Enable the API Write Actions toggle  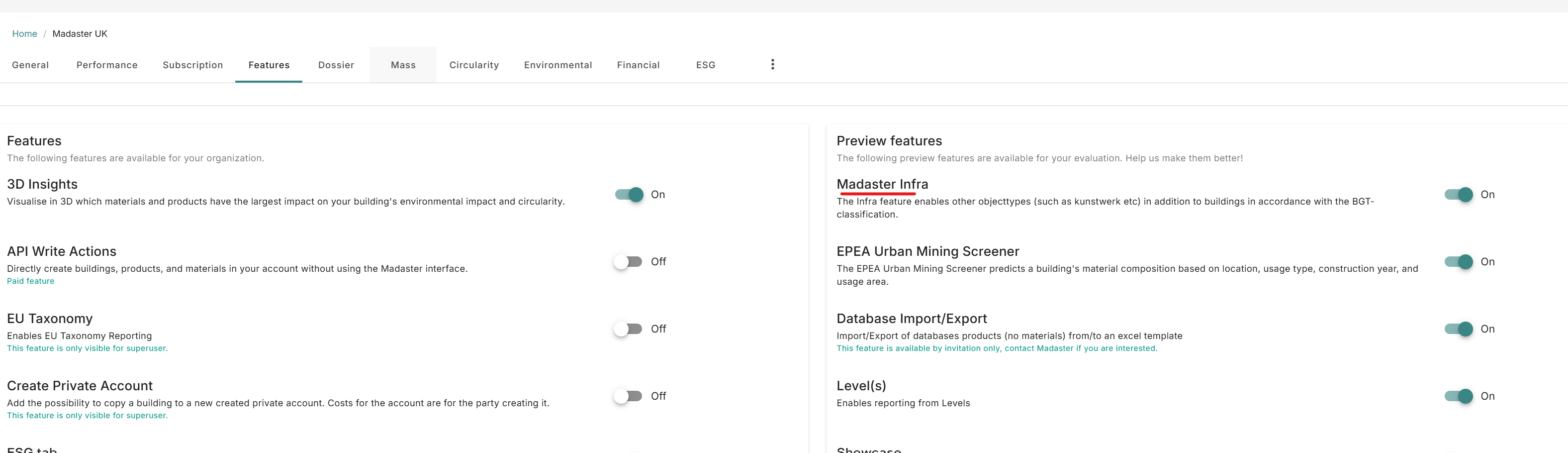[629, 261]
